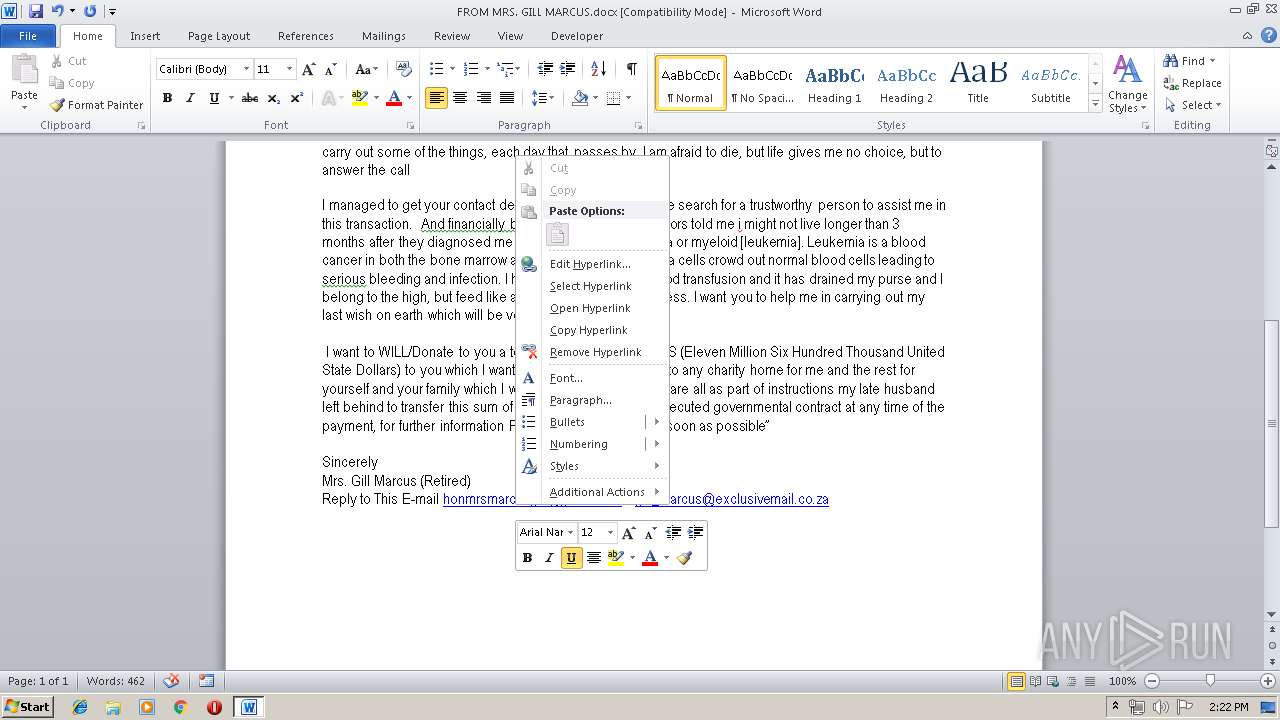Viewport: 1280px width, 720px height.
Task: Click italic in mini toolbar
Action: [x=549, y=558]
